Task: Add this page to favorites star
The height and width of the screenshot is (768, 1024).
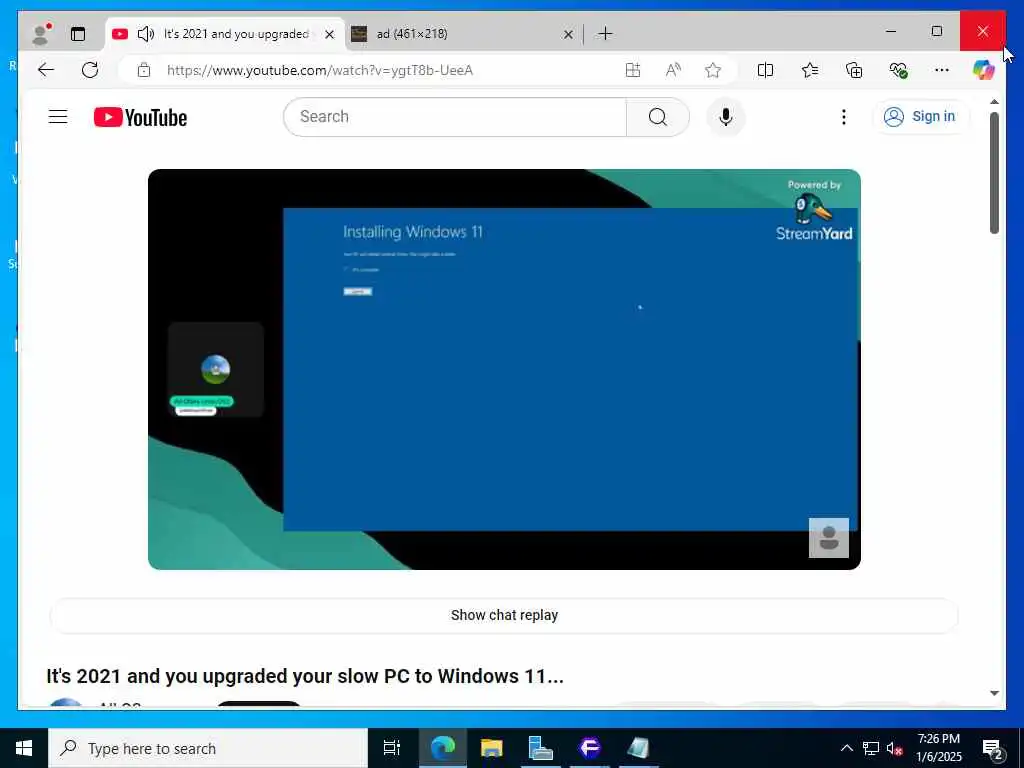Action: [x=713, y=70]
